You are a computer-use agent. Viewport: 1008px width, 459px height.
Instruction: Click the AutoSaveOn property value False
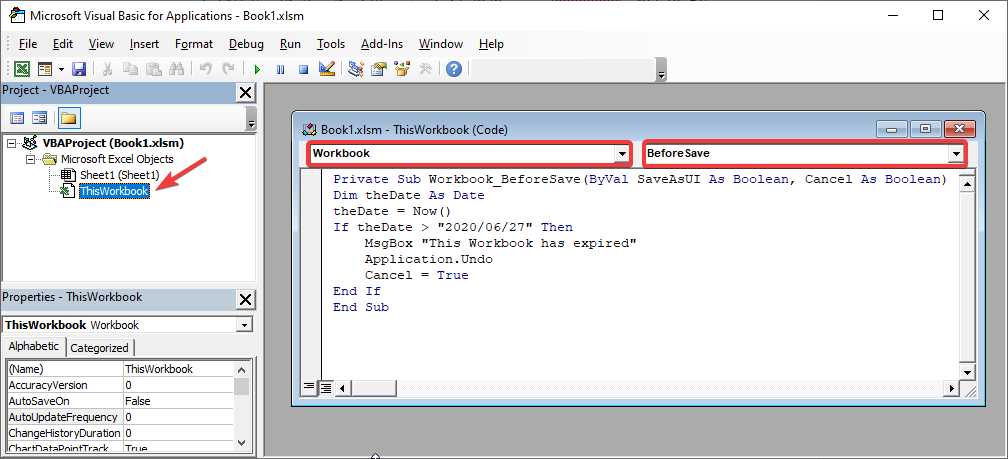coord(178,401)
